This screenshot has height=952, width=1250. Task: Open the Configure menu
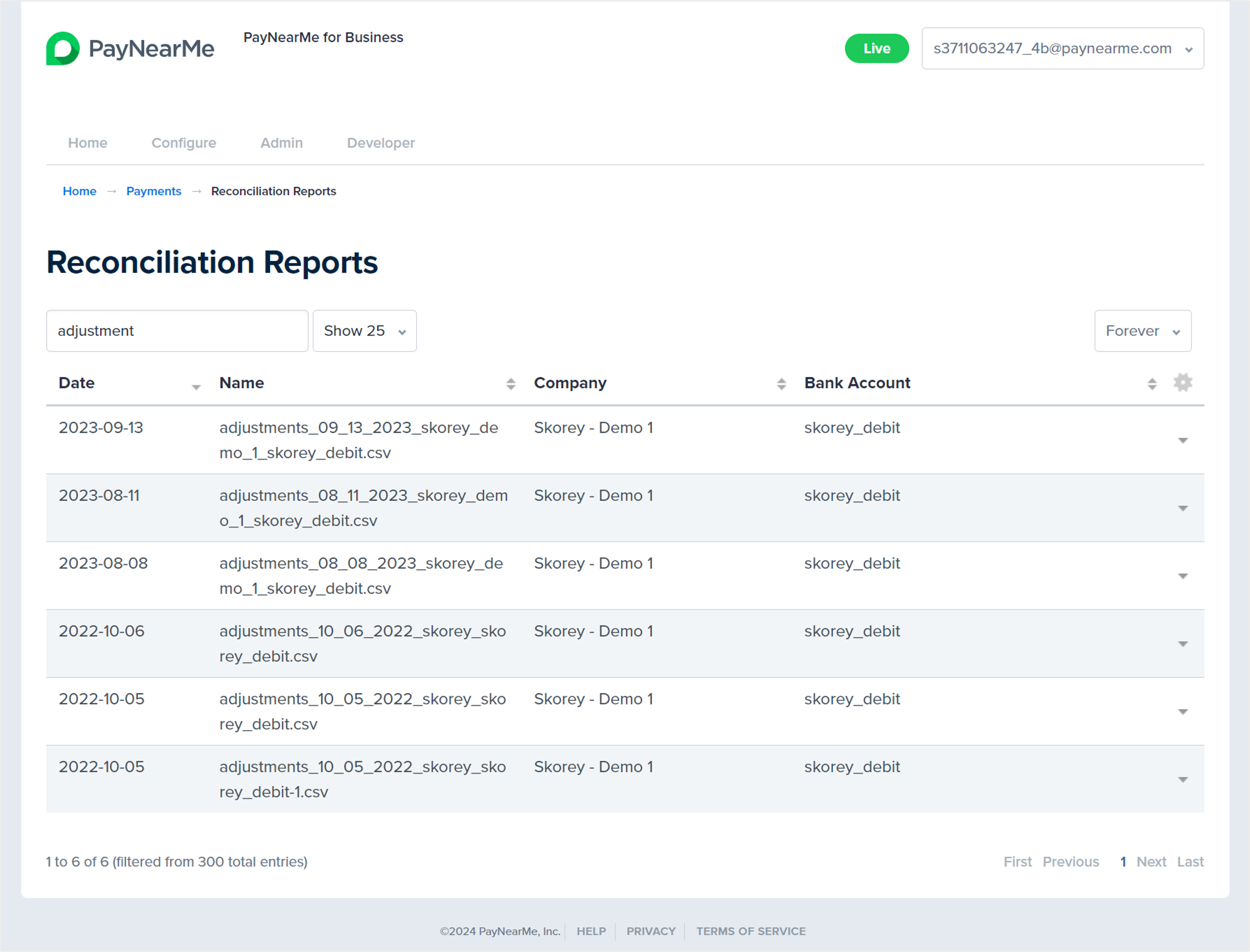[184, 143]
